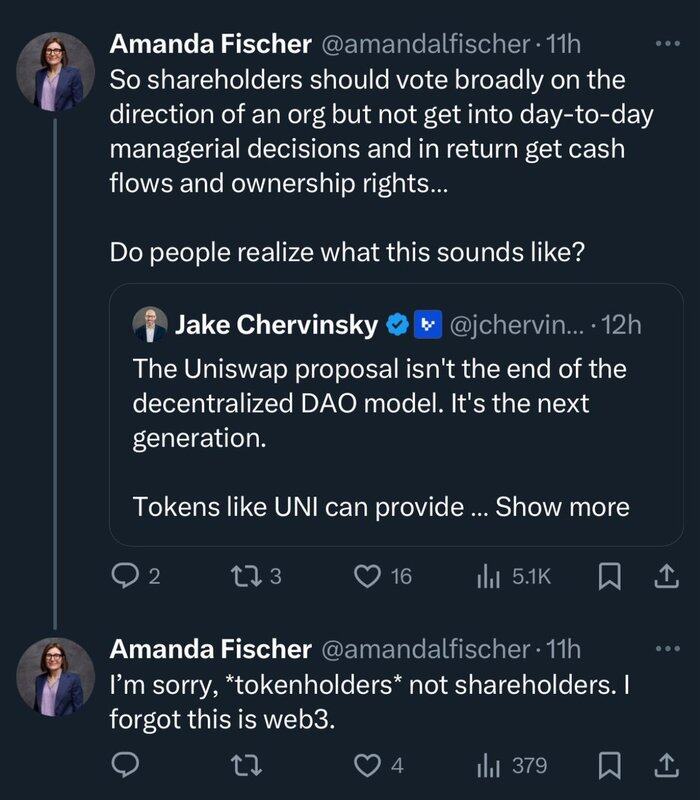
Task: Reply to the first Amanda Fischer tweet
Action: [x=124, y=575]
